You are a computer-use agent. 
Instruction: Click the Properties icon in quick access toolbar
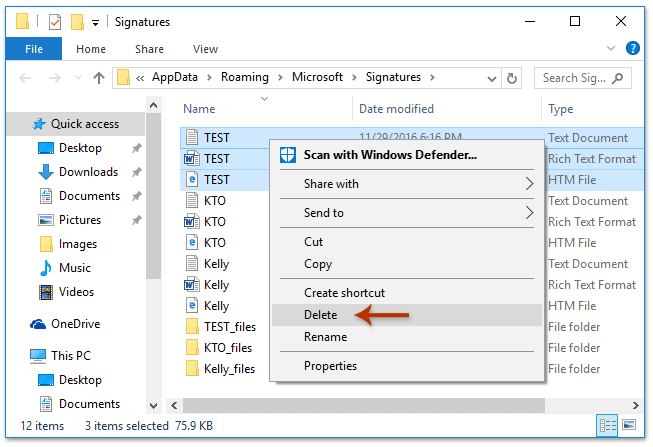pos(55,22)
